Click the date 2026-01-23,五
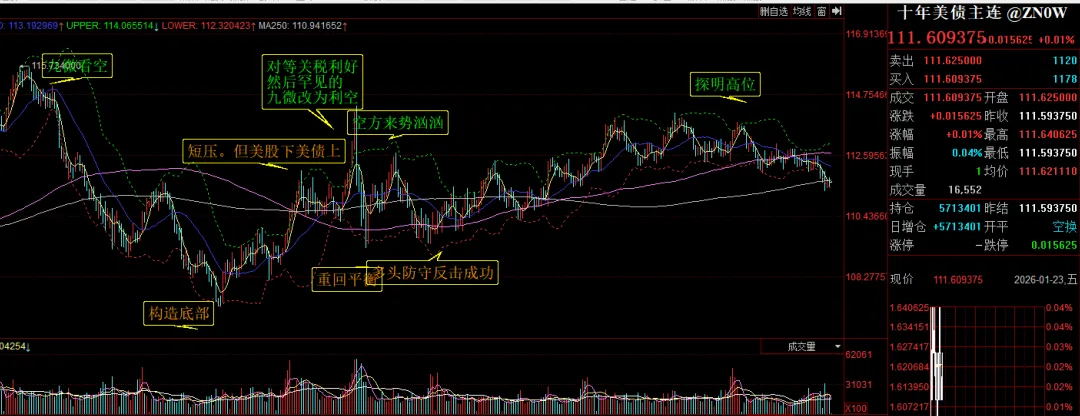The height and width of the screenshot is (416, 1080). pyautogui.click(x=1044, y=280)
